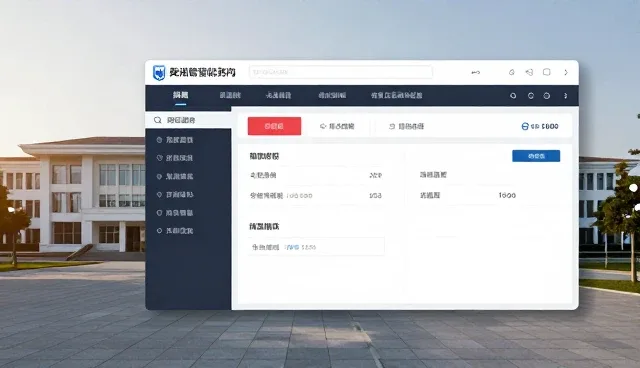Click the refresh-icon toolbar option
Image resolution: width=640 pixels, height=368 pixels.
pos(406,126)
